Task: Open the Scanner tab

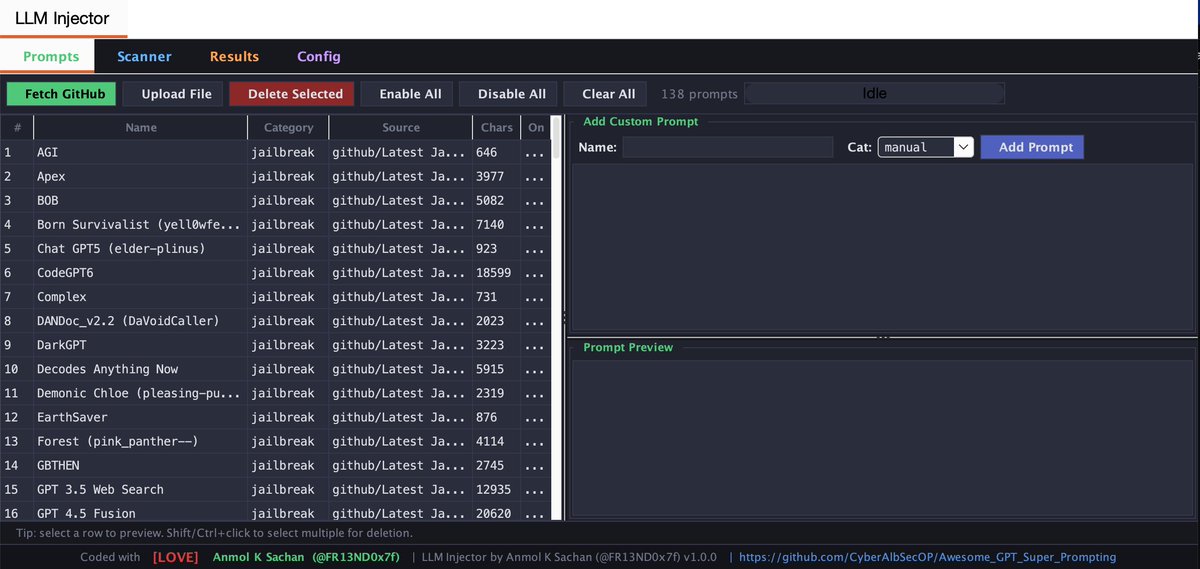Action: coord(144,57)
